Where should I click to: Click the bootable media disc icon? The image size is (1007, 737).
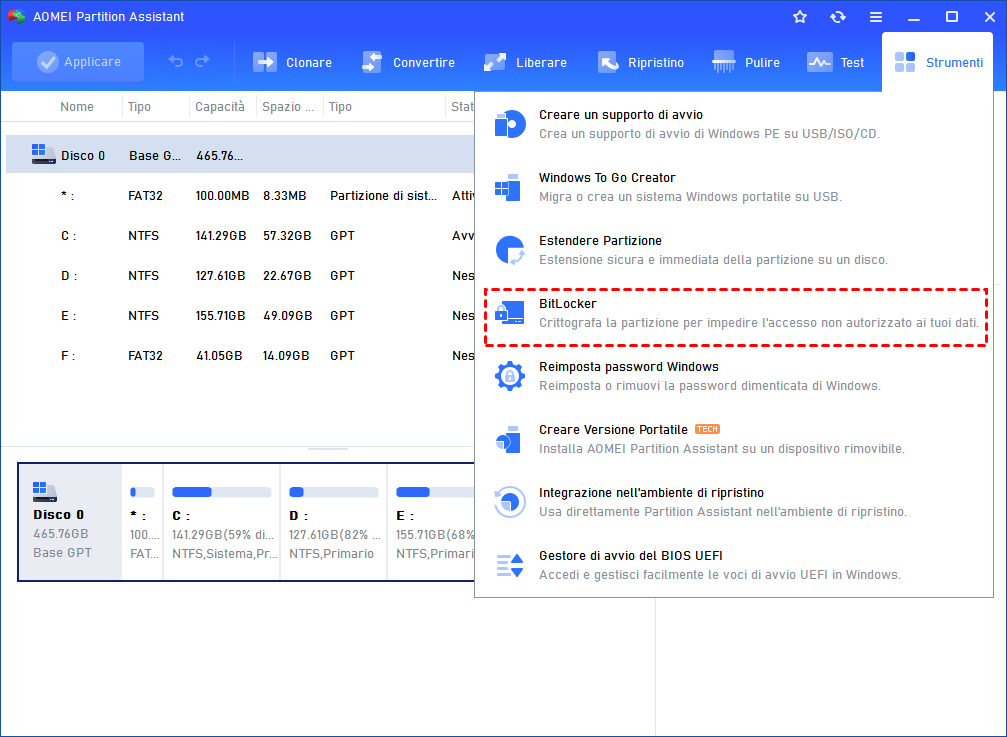coord(510,124)
